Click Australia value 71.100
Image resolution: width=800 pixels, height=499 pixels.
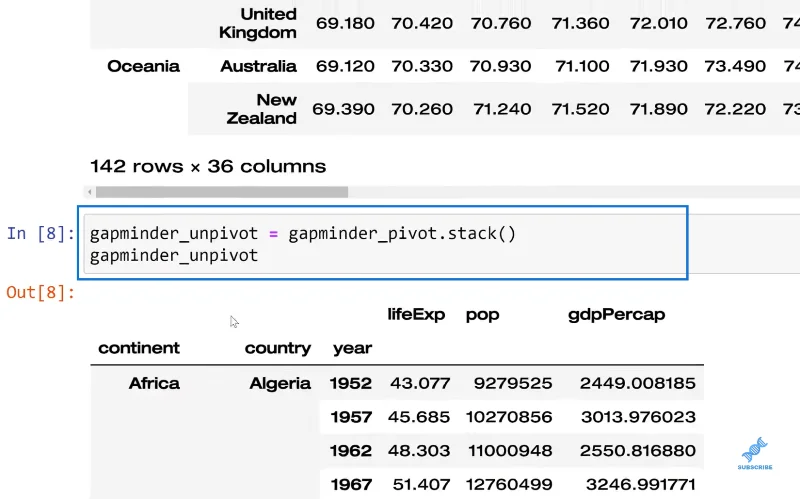point(582,66)
